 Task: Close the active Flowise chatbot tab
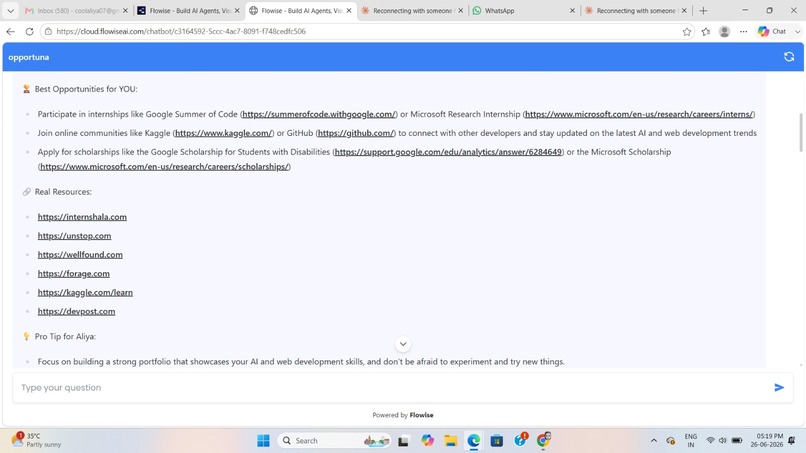pos(349,10)
